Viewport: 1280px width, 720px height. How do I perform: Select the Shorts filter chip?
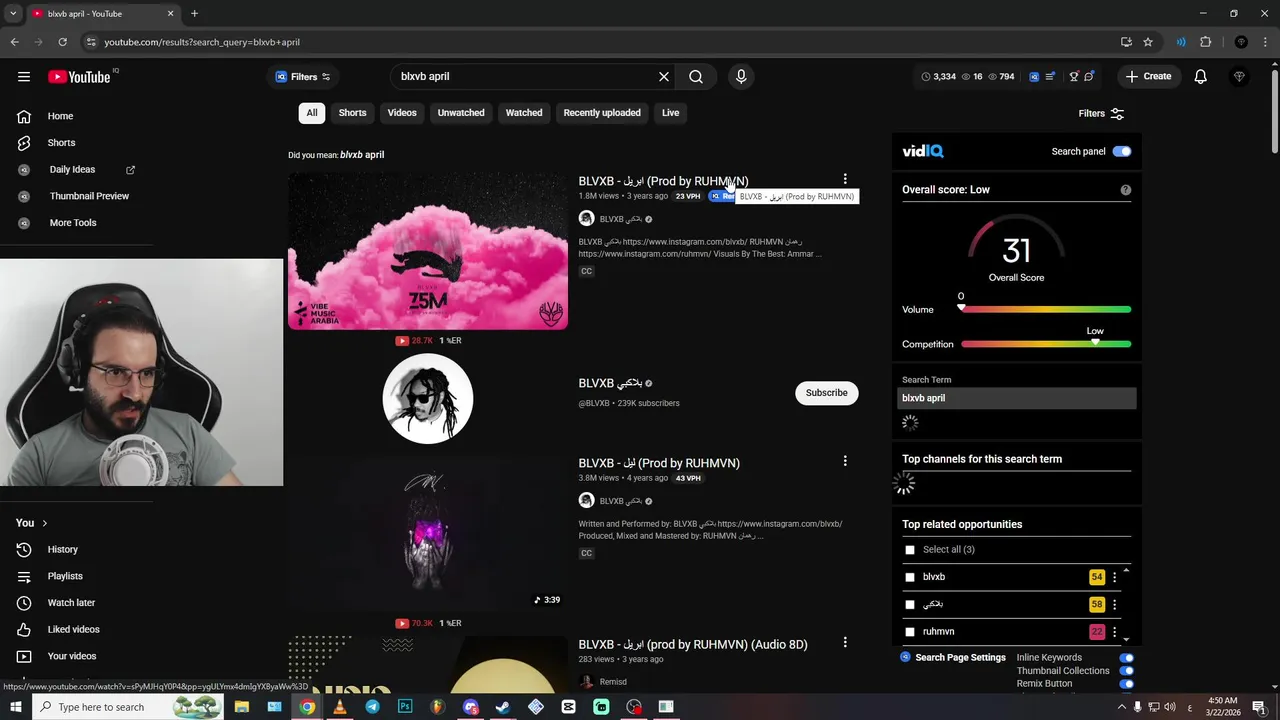[352, 113]
